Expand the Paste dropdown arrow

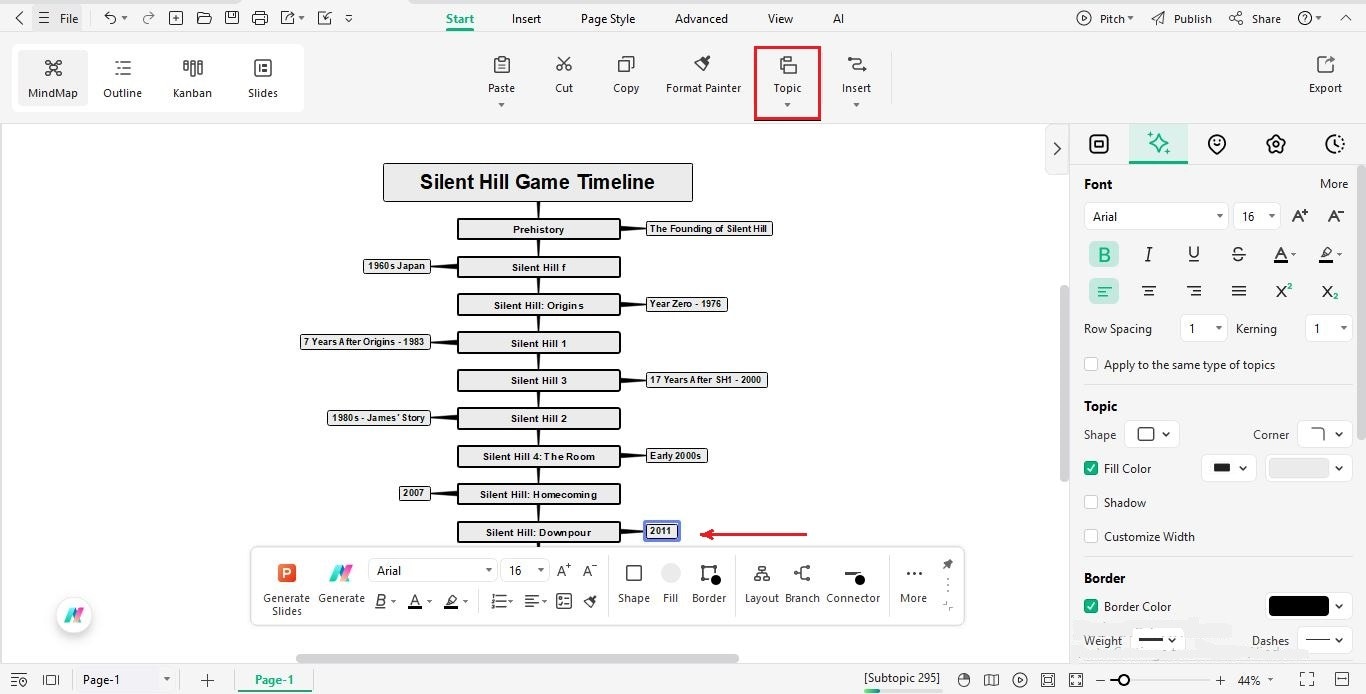pyautogui.click(x=502, y=105)
